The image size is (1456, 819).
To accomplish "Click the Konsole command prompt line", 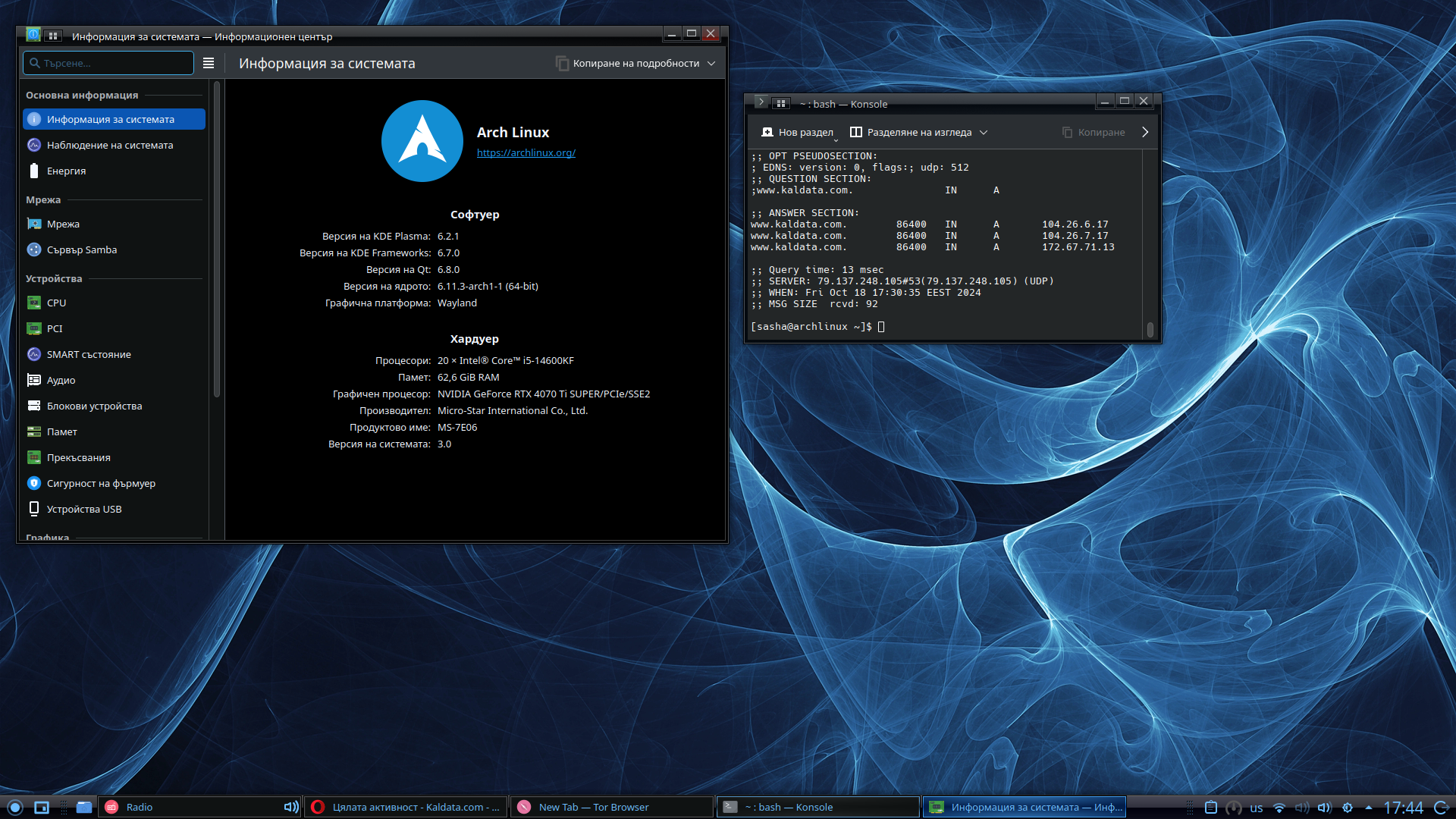I will pyautogui.click(x=817, y=327).
